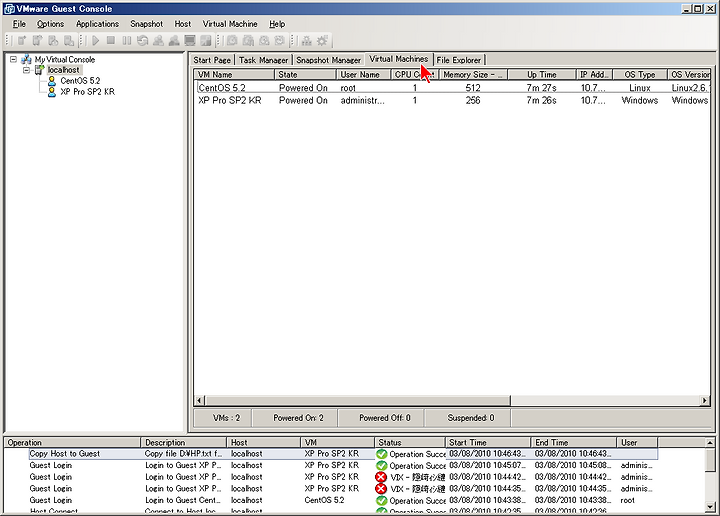Screen dimensions: 720x516
Task: Click the 'Suspended: 0' status panel
Action: (468, 418)
